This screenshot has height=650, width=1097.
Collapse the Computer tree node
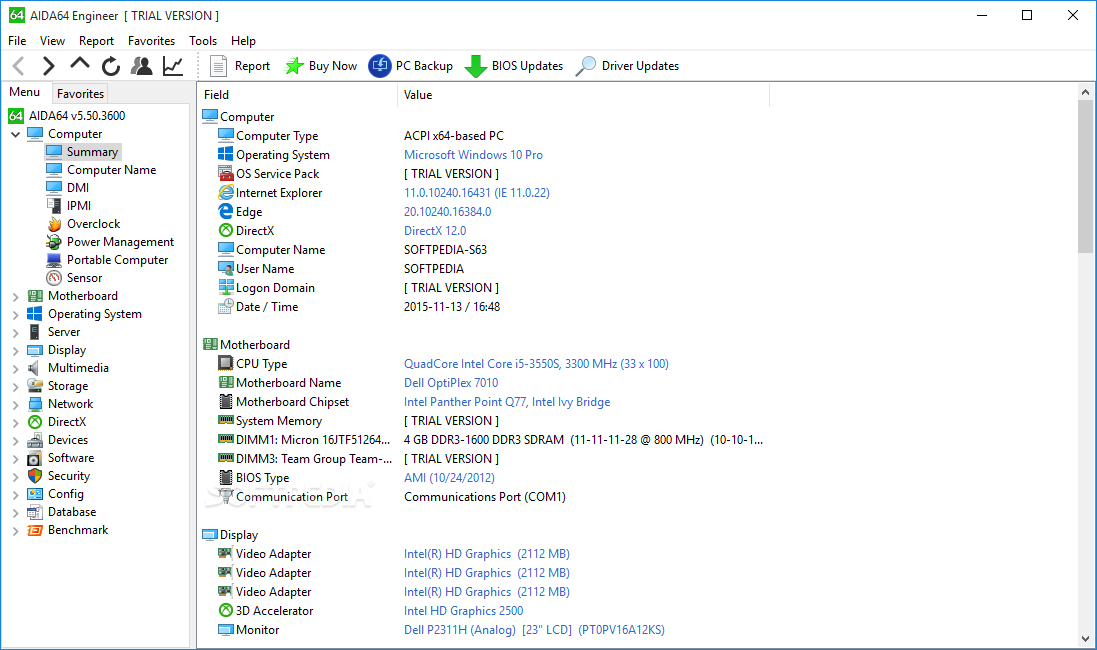[x=15, y=134]
